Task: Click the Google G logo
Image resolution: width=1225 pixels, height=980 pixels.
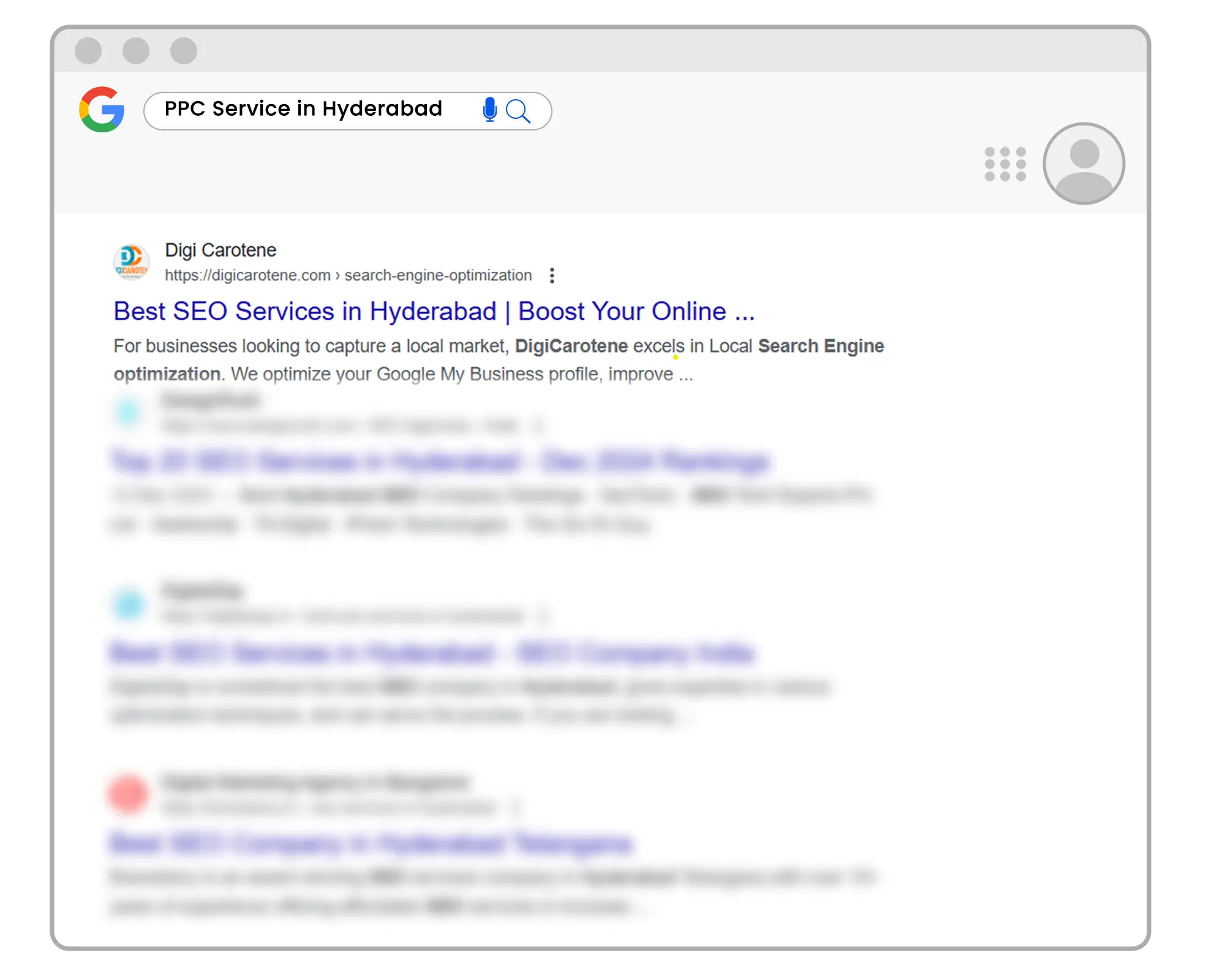Action: [x=102, y=110]
